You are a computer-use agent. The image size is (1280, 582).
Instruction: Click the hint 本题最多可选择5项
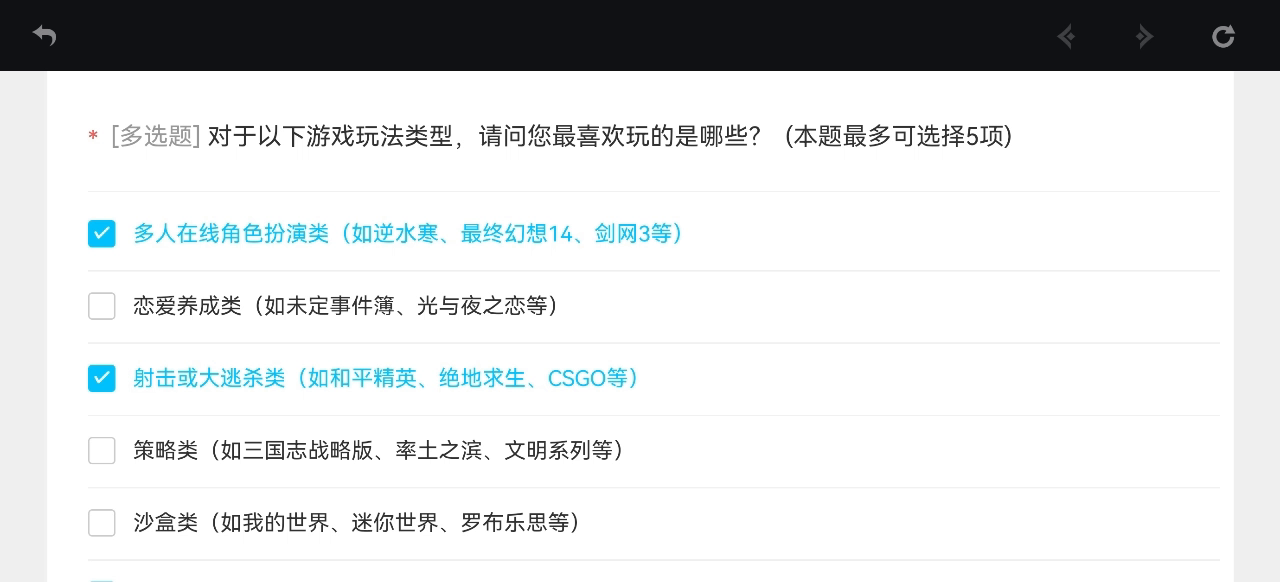898,136
